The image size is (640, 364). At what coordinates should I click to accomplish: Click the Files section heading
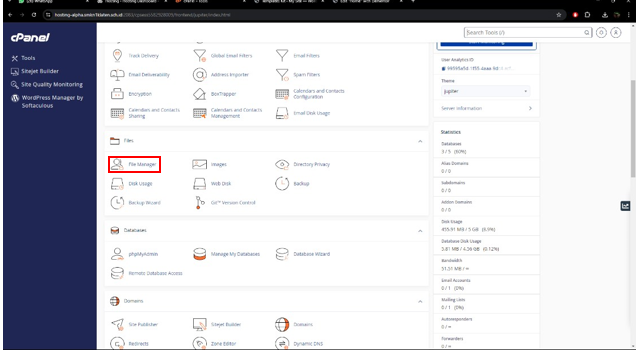click(129, 141)
